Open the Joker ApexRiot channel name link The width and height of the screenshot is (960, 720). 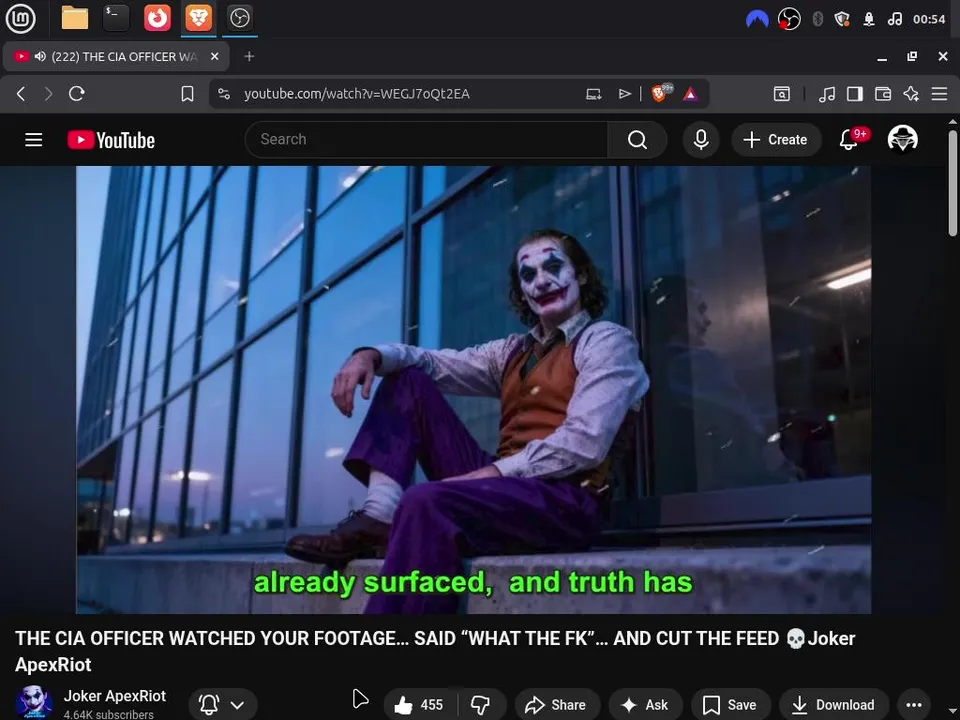114,696
